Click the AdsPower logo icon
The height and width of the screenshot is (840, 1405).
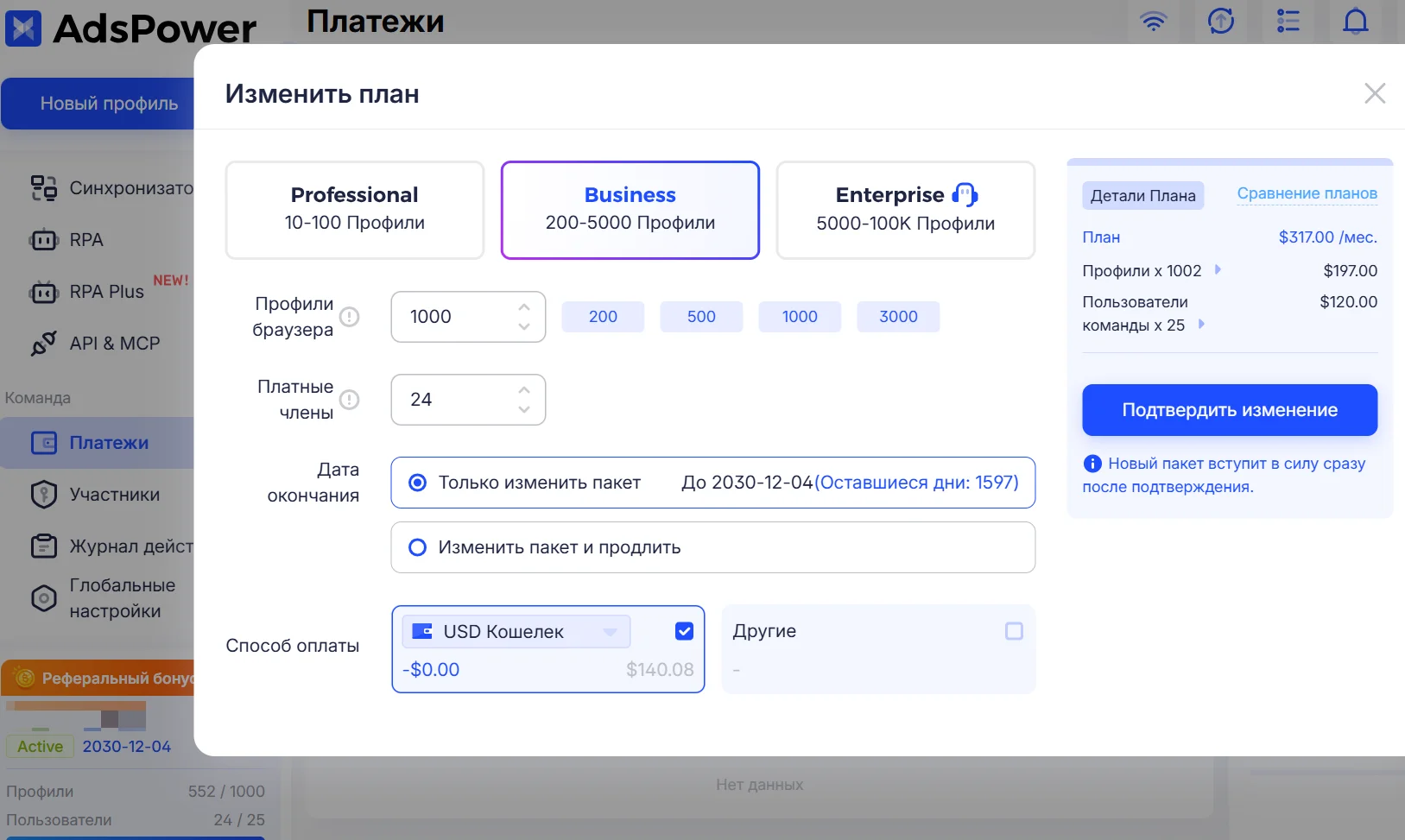tap(23, 28)
